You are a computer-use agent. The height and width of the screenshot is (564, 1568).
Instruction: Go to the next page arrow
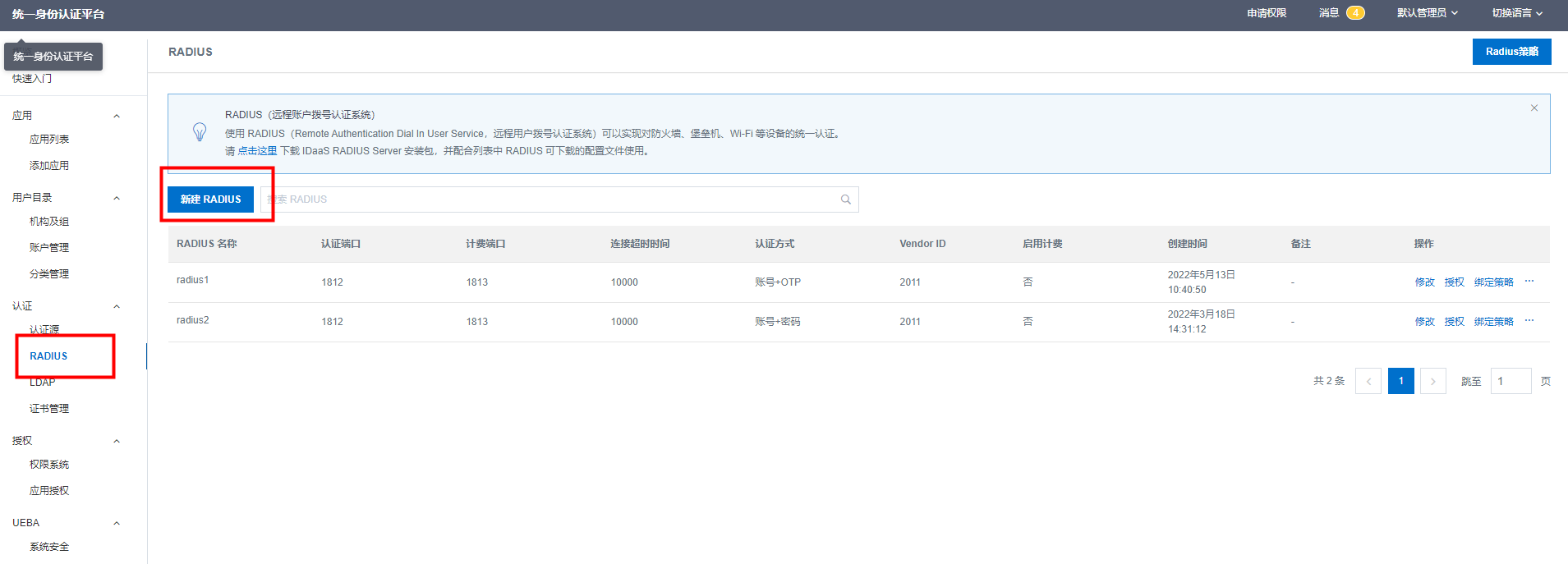pyautogui.click(x=1432, y=381)
